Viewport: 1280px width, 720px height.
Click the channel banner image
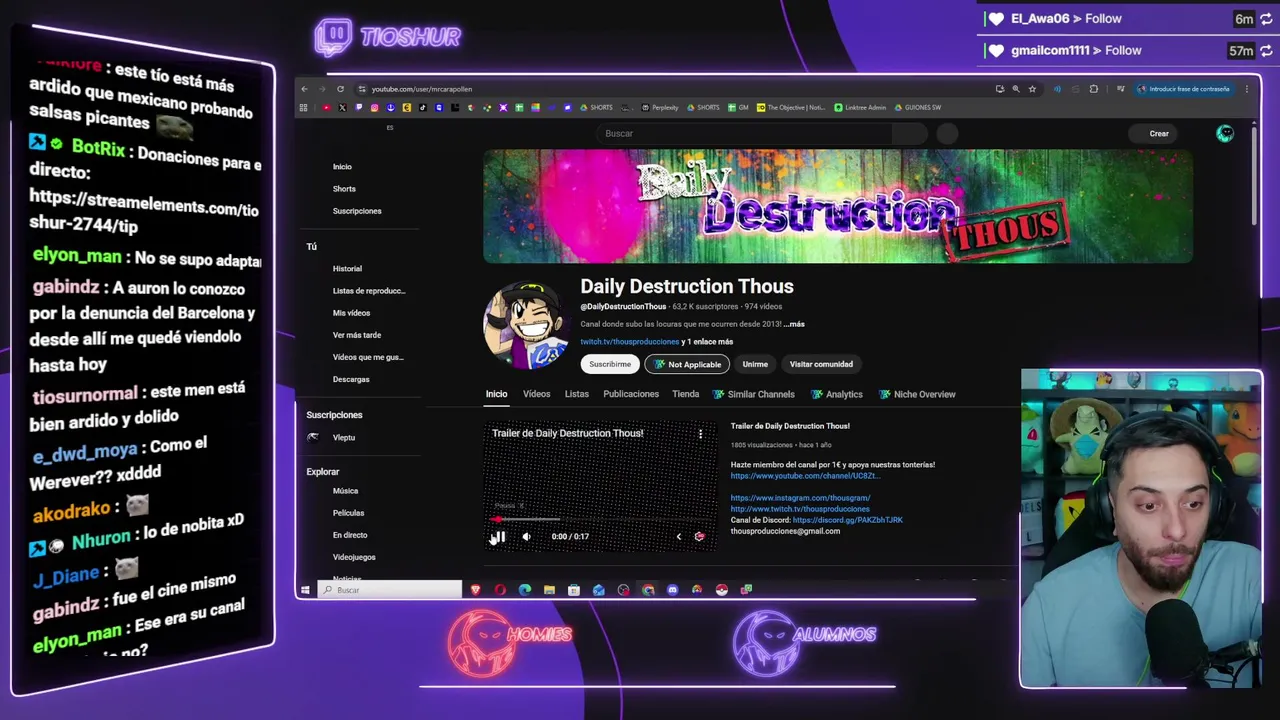tap(838, 206)
